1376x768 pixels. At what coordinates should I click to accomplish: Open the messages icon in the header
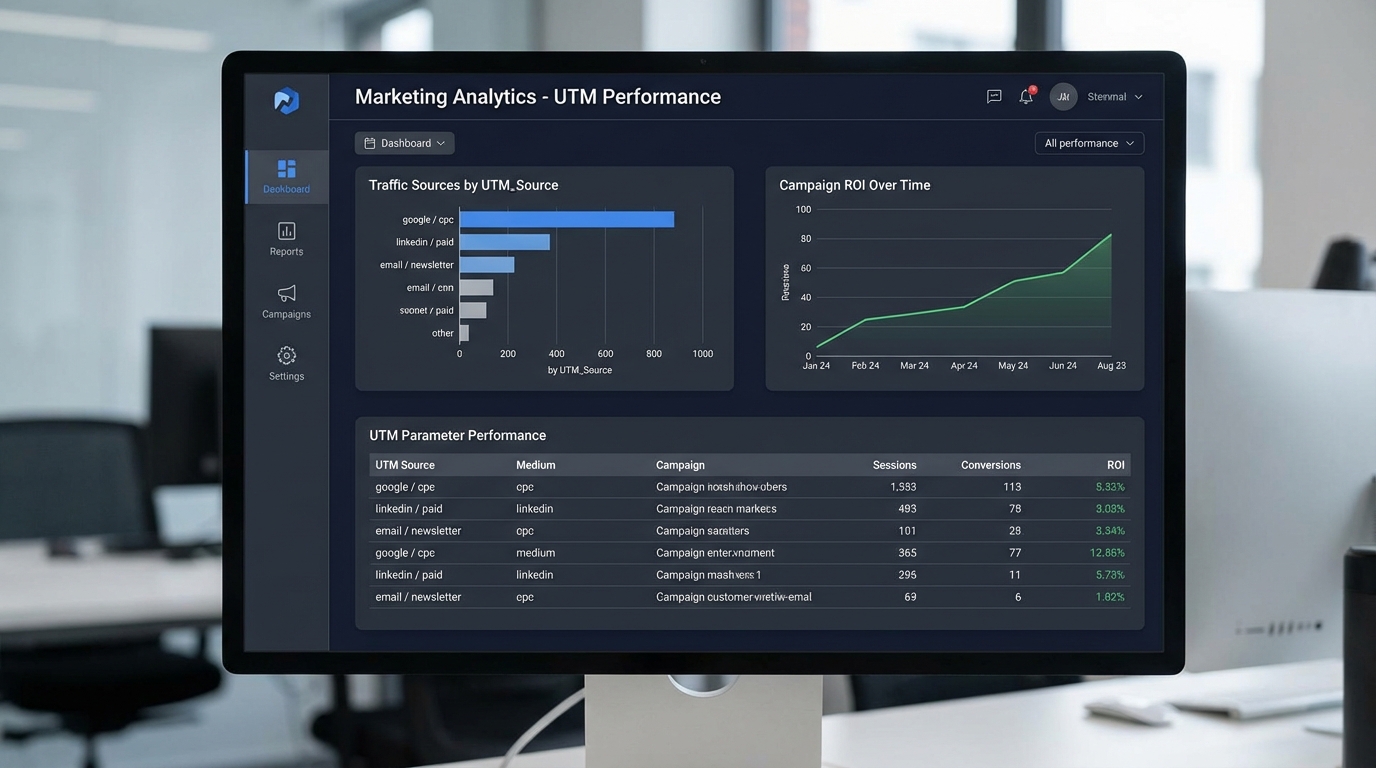click(993, 96)
